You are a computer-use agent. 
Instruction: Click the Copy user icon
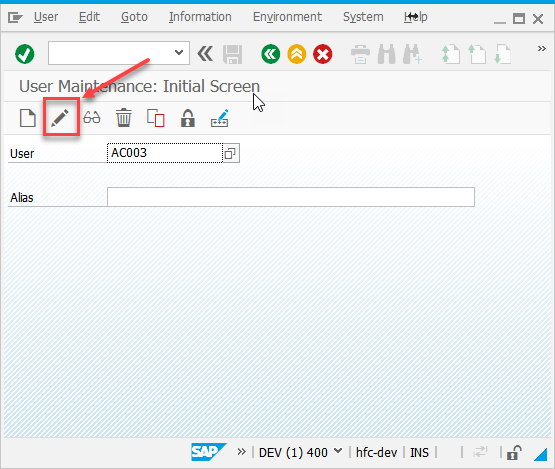[x=156, y=118]
